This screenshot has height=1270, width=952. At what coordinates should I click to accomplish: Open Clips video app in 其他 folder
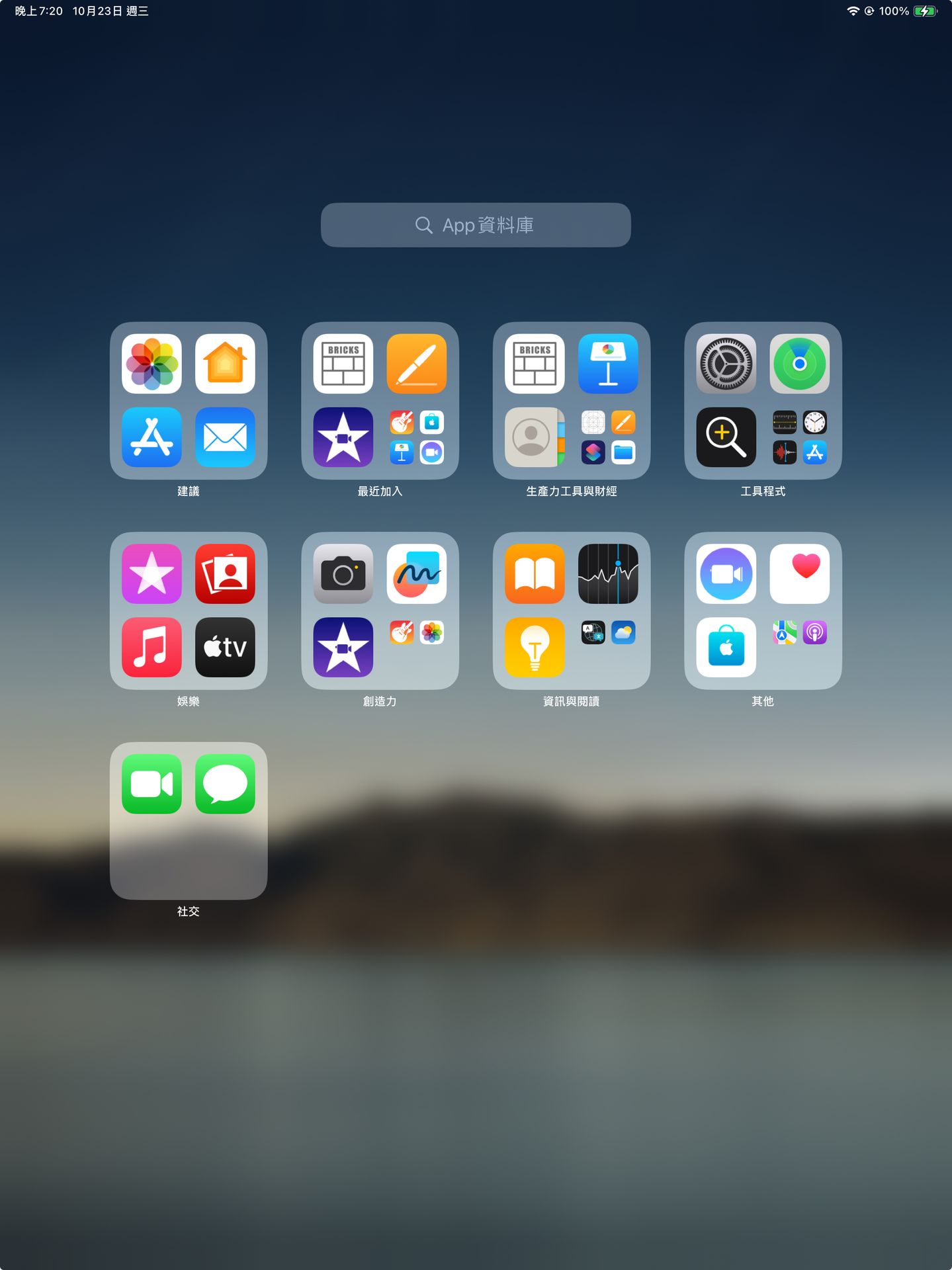coord(726,574)
